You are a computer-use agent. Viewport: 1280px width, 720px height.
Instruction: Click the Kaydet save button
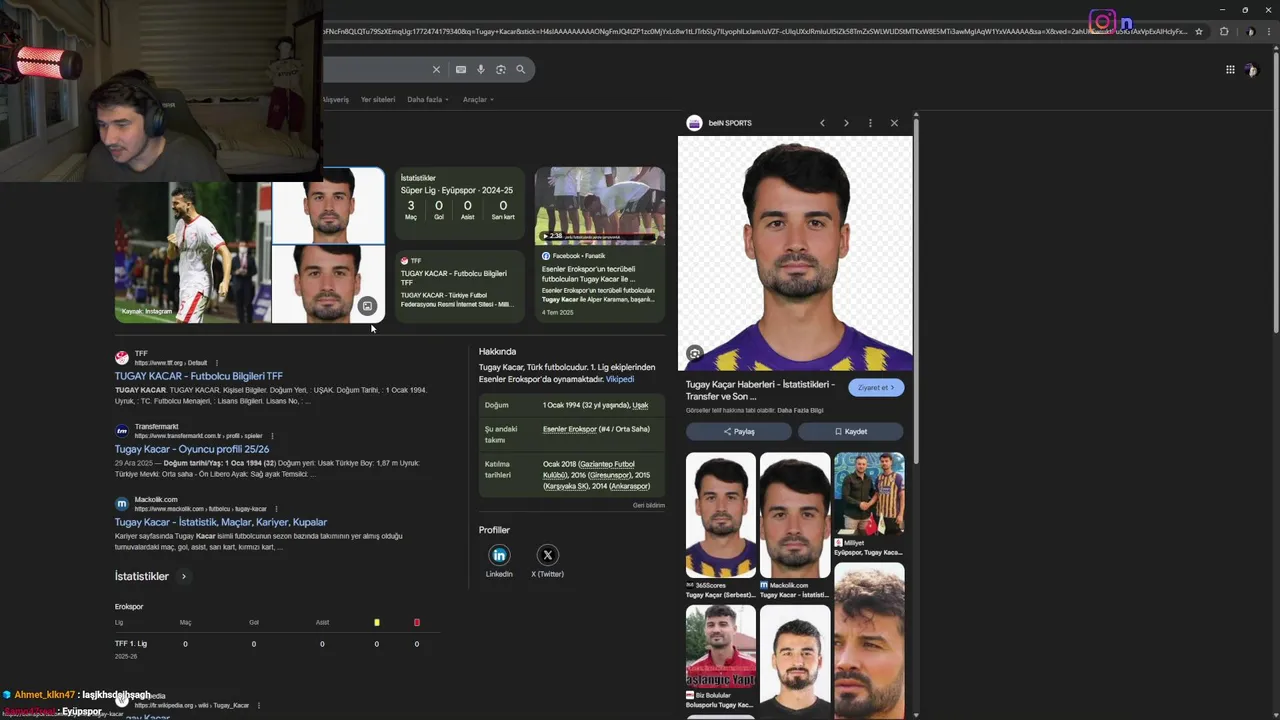coord(851,432)
